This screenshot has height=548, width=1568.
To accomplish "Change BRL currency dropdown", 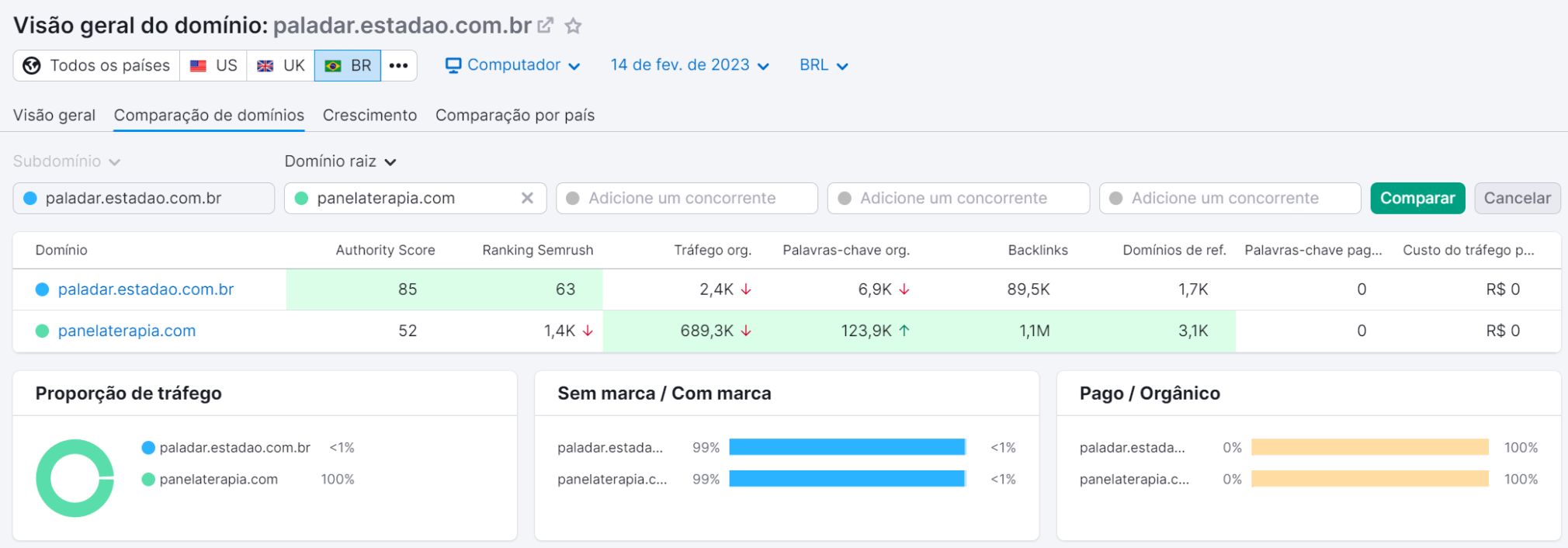I will [x=824, y=65].
